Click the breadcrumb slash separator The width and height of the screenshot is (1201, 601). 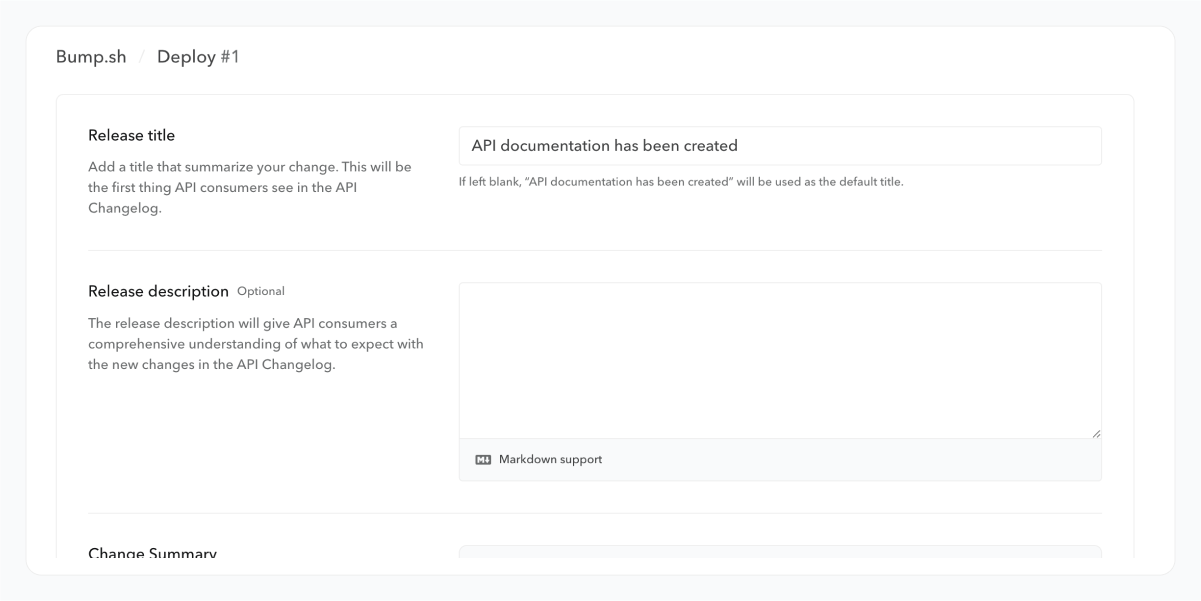(142, 57)
